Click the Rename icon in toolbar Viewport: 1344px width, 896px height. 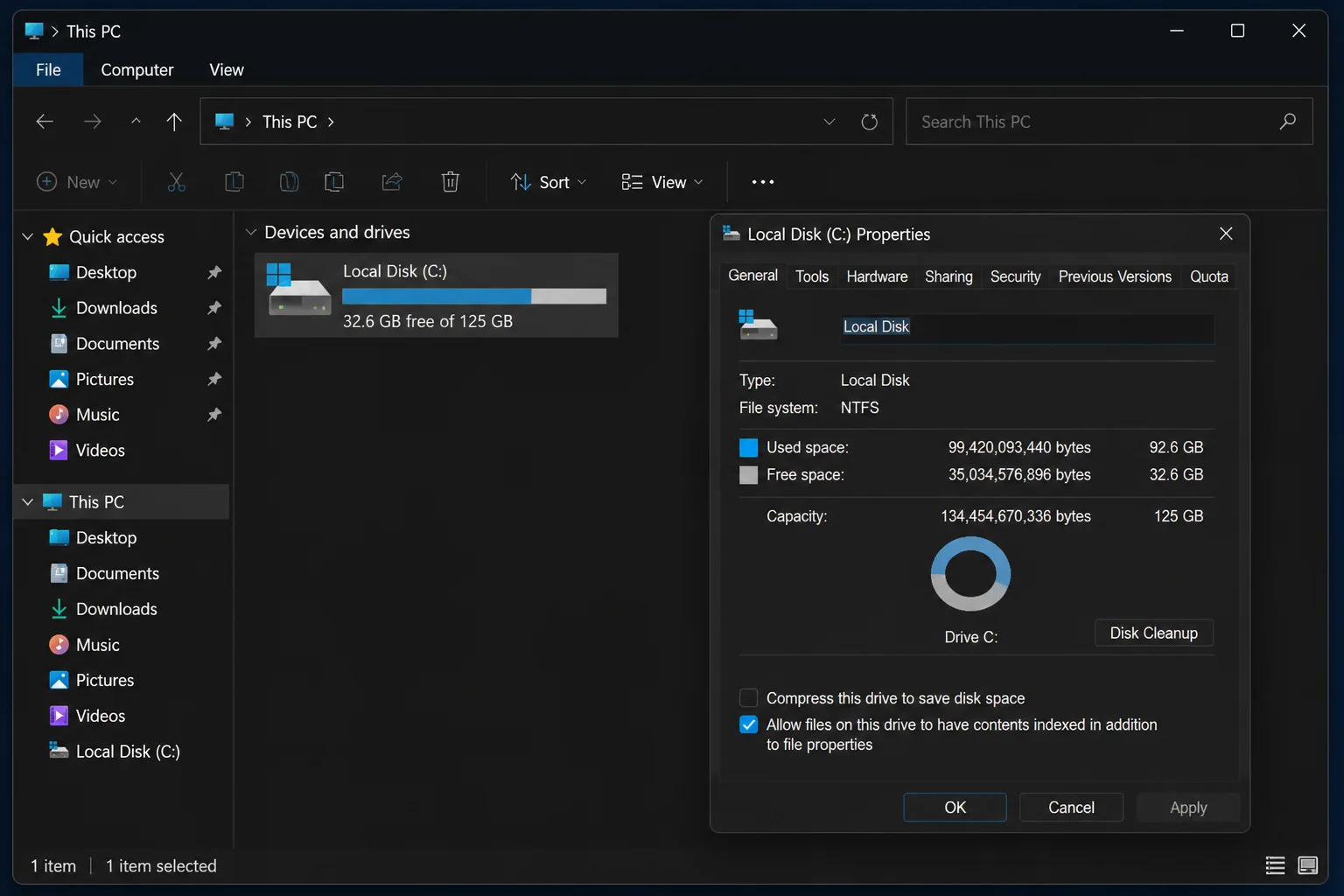point(334,182)
